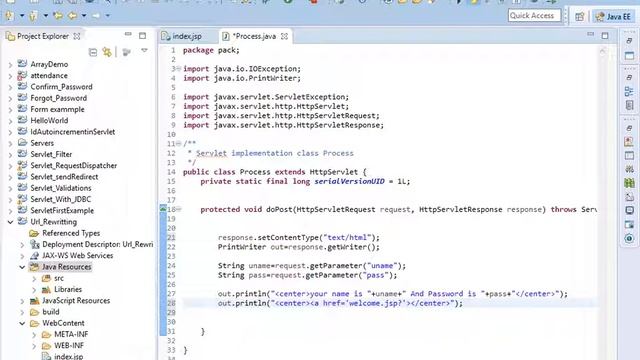Open the Next Annotation dropdown arrow
This screenshot has width=640, height=360.
click(x=22, y=16)
